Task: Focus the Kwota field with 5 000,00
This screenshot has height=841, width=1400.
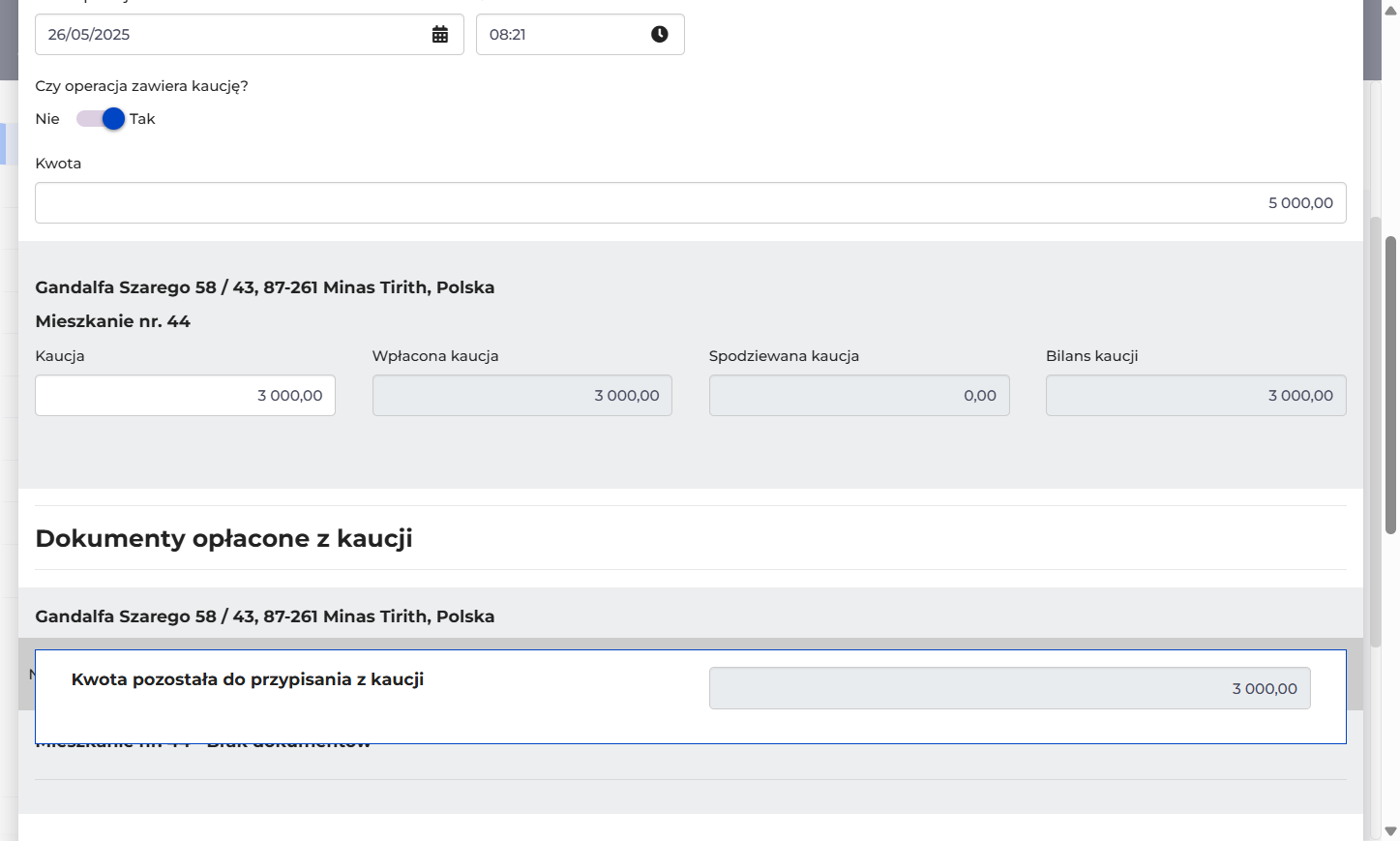Action: coord(691,203)
